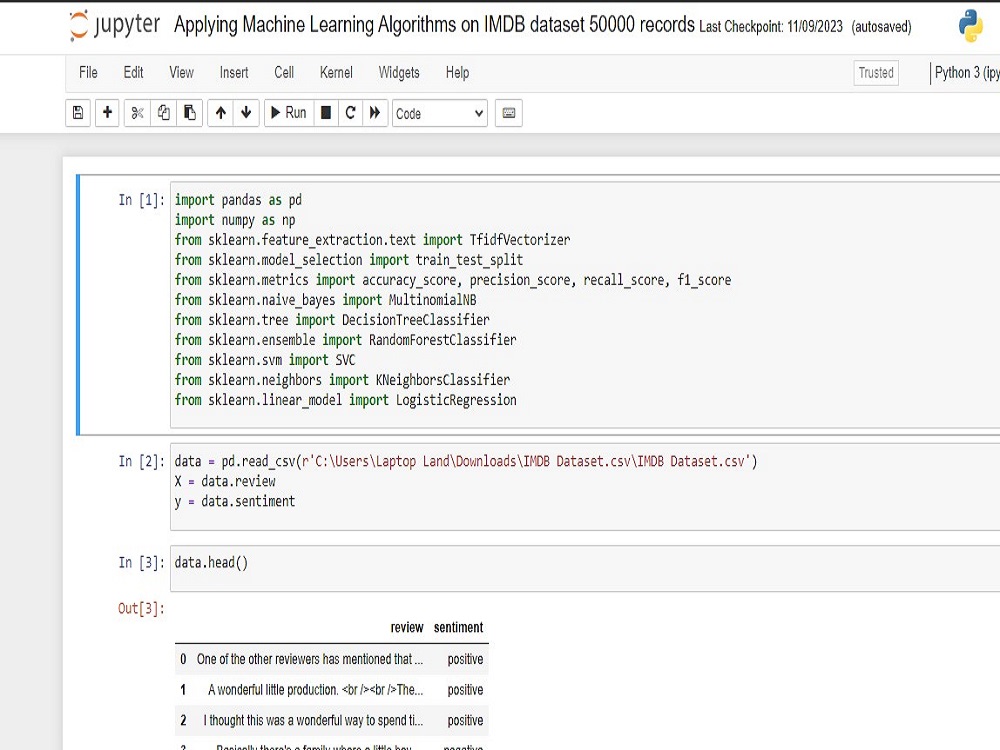Move selected cell up arrow

coord(220,113)
